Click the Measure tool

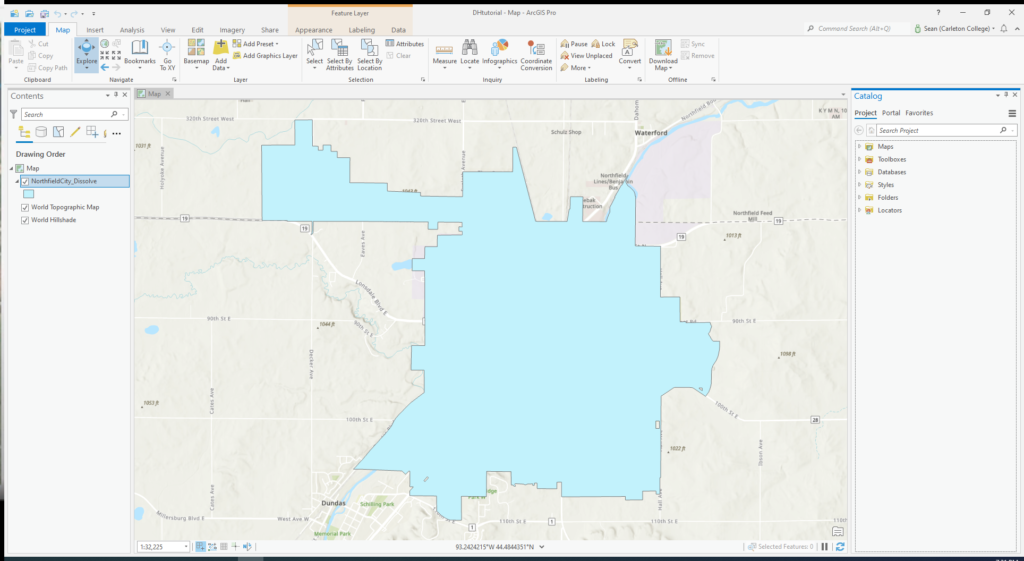coord(444,55)
